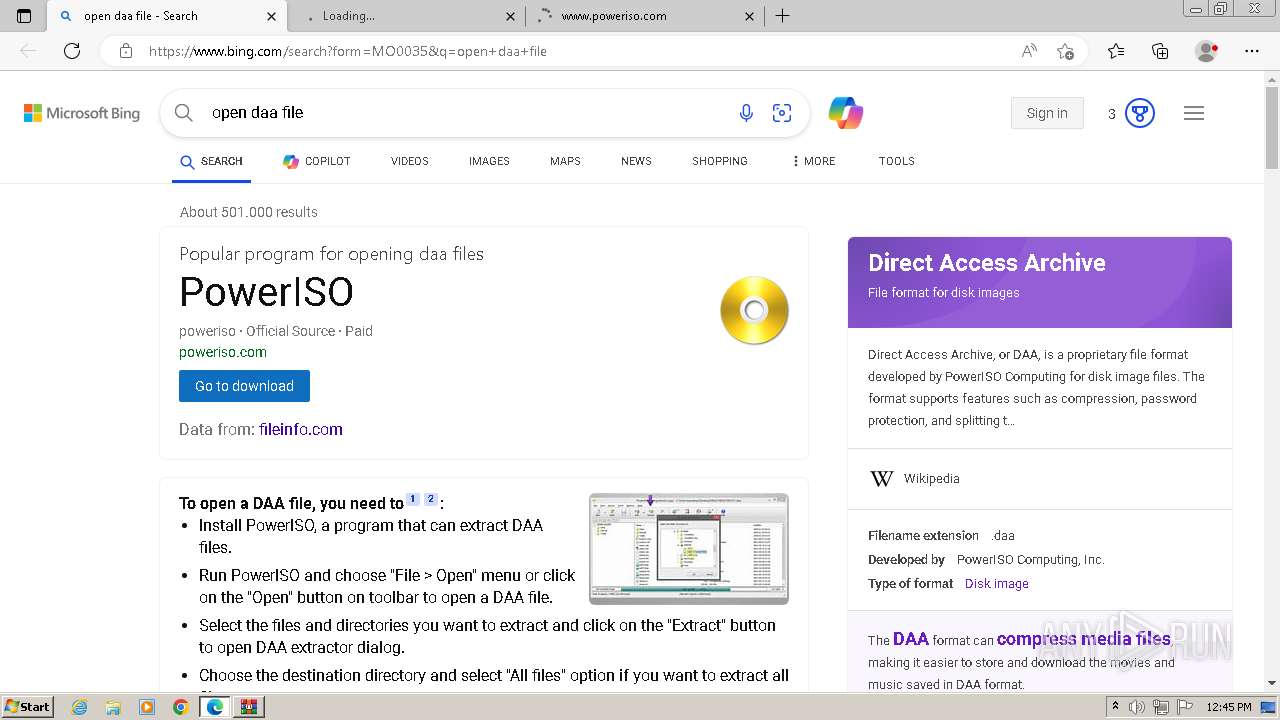The height and width of the screenshot is (720, 1280).
Task: Click the volume tray icon
Action: [1137, 707]
